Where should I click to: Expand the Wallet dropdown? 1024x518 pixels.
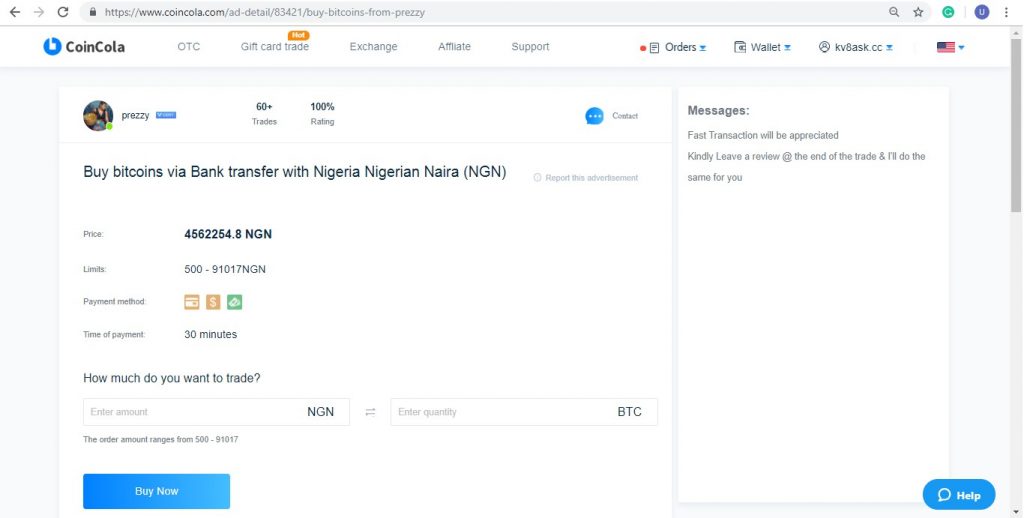[x=763, y=47]
